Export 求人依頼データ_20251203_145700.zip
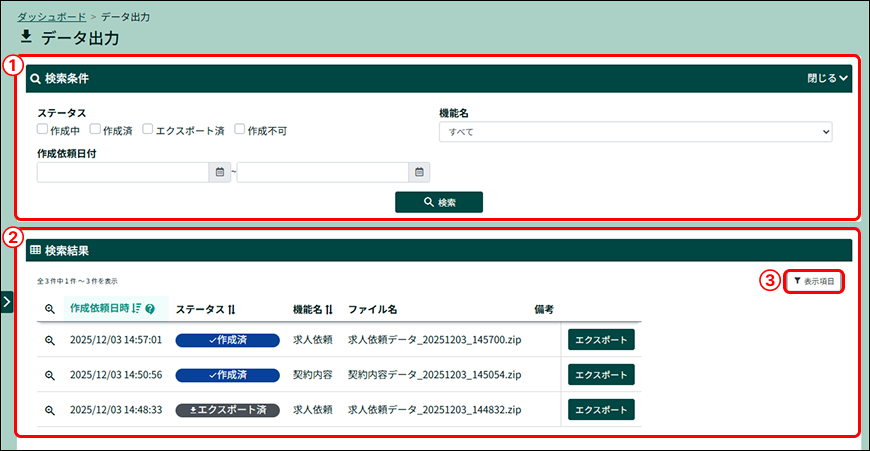 601,340
